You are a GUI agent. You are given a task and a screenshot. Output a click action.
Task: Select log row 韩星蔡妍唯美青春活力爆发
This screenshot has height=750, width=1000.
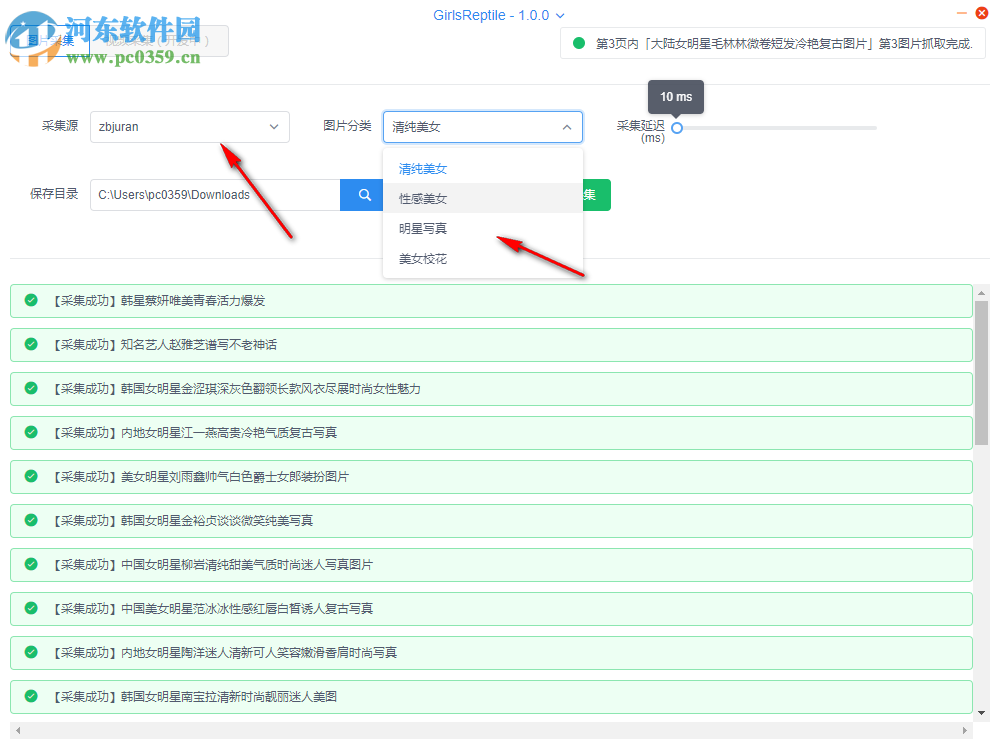pos(491,301)
